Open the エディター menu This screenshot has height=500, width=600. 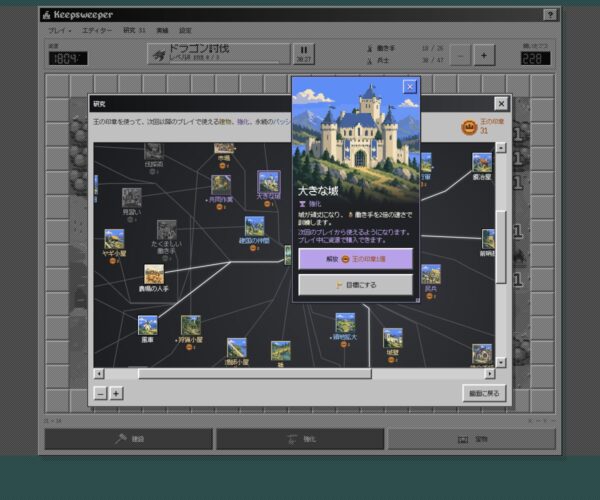[x=97, y=31]
